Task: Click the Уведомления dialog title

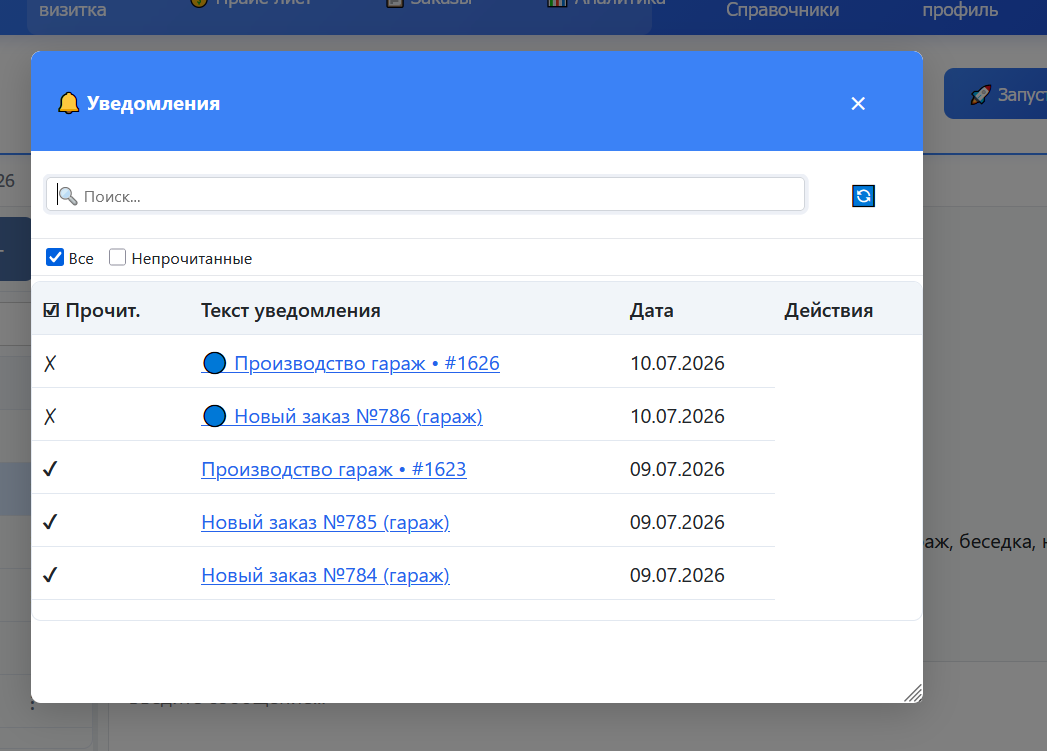Action: (x=153, y=103)
